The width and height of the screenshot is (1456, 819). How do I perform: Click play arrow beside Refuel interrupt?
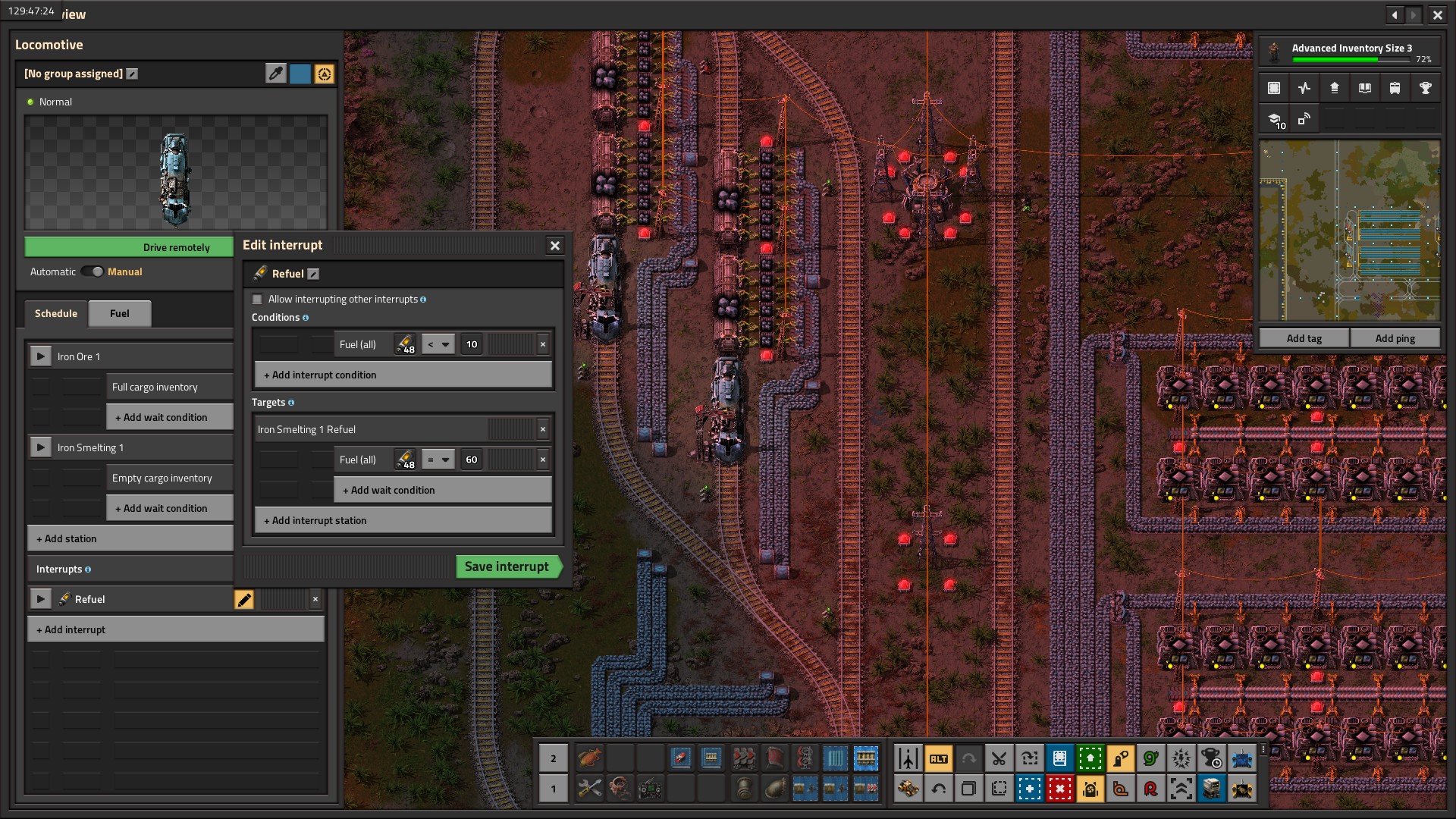point(40,599)
